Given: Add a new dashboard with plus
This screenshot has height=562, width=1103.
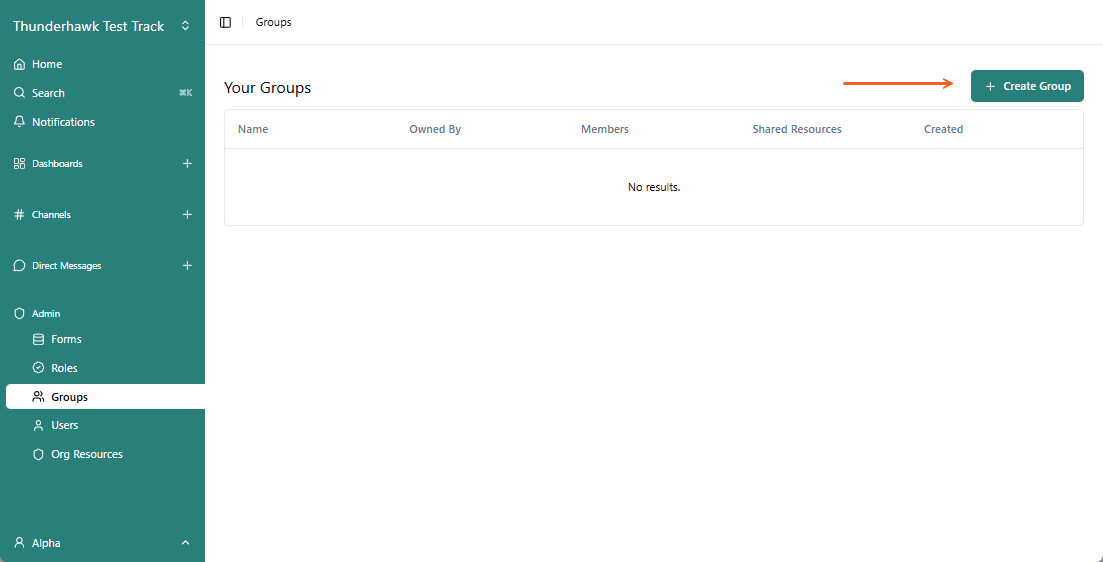Looking at the screenshot, I should point(187,163).
